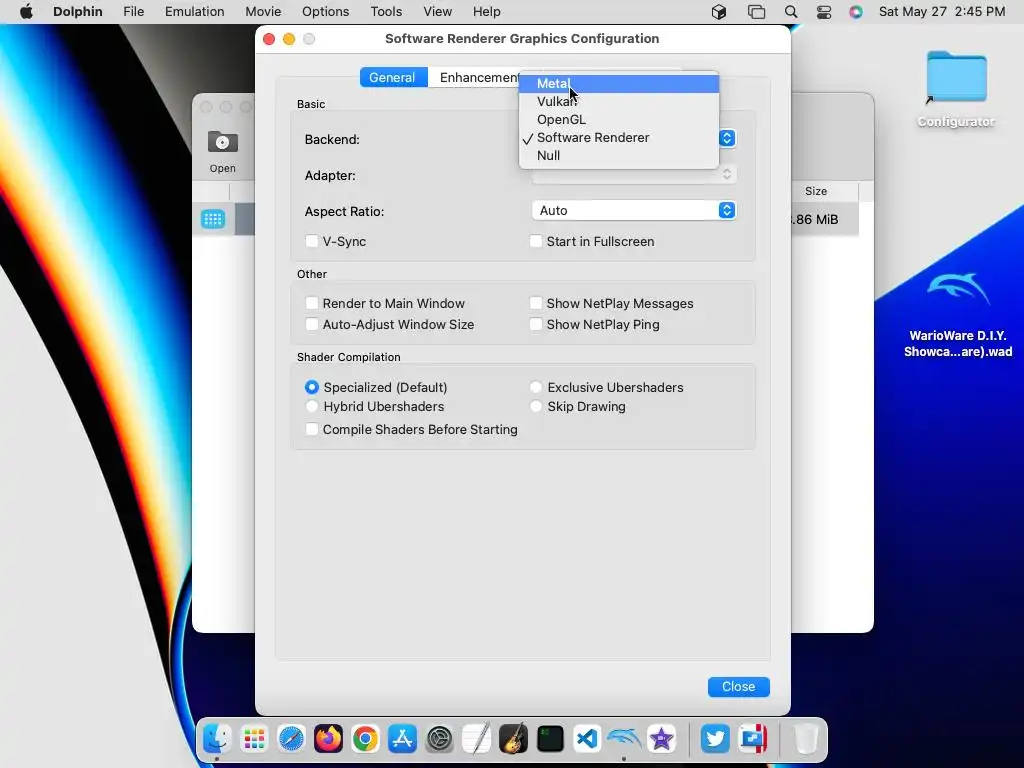The height and width of the screenshot is (768, 1024).
Task: Click the stacked windows icon in menu bar
Action: 756,12
